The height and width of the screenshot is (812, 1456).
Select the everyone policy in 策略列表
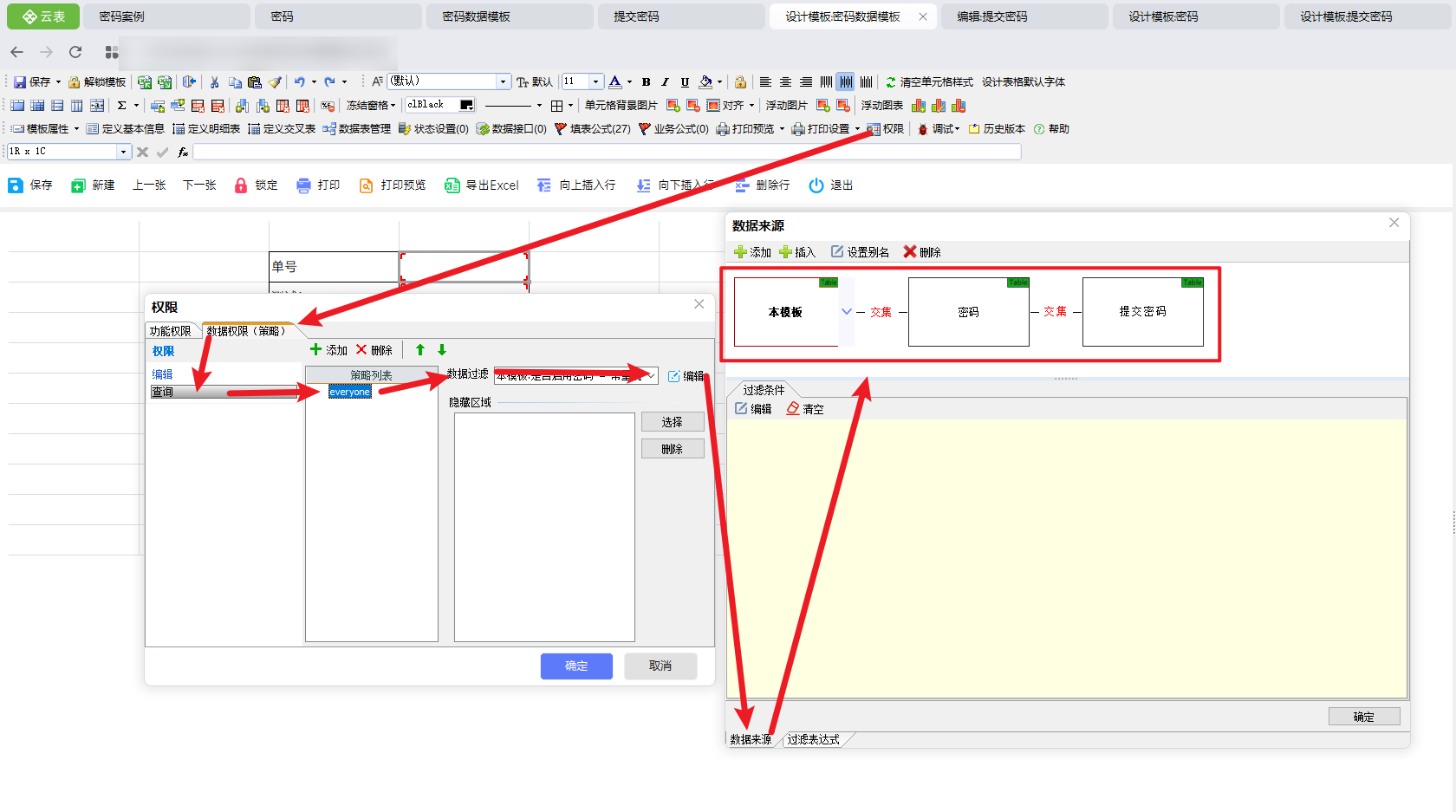click(350, 393)
